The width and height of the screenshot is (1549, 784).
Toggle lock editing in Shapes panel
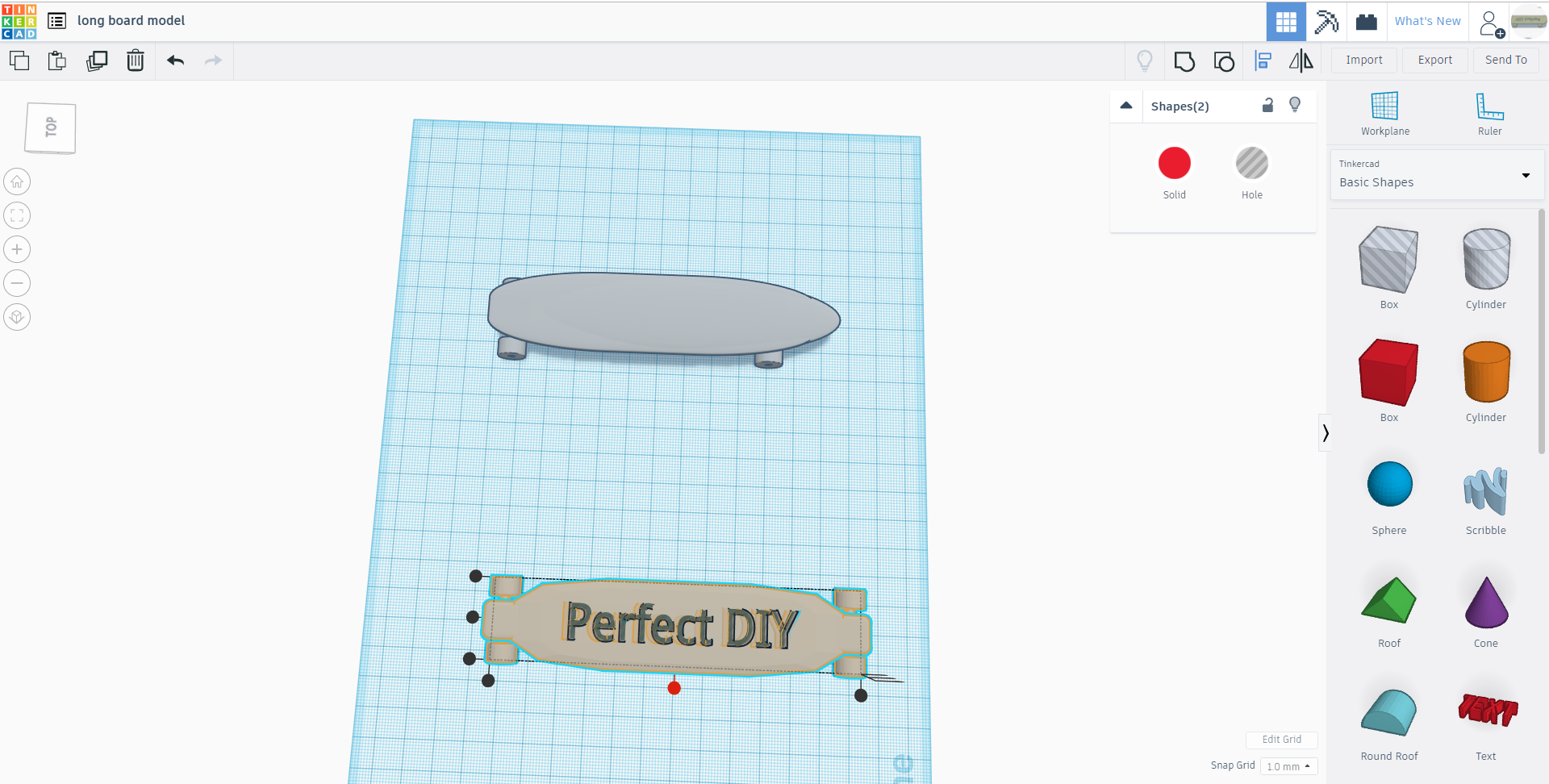pos(1267,105)
